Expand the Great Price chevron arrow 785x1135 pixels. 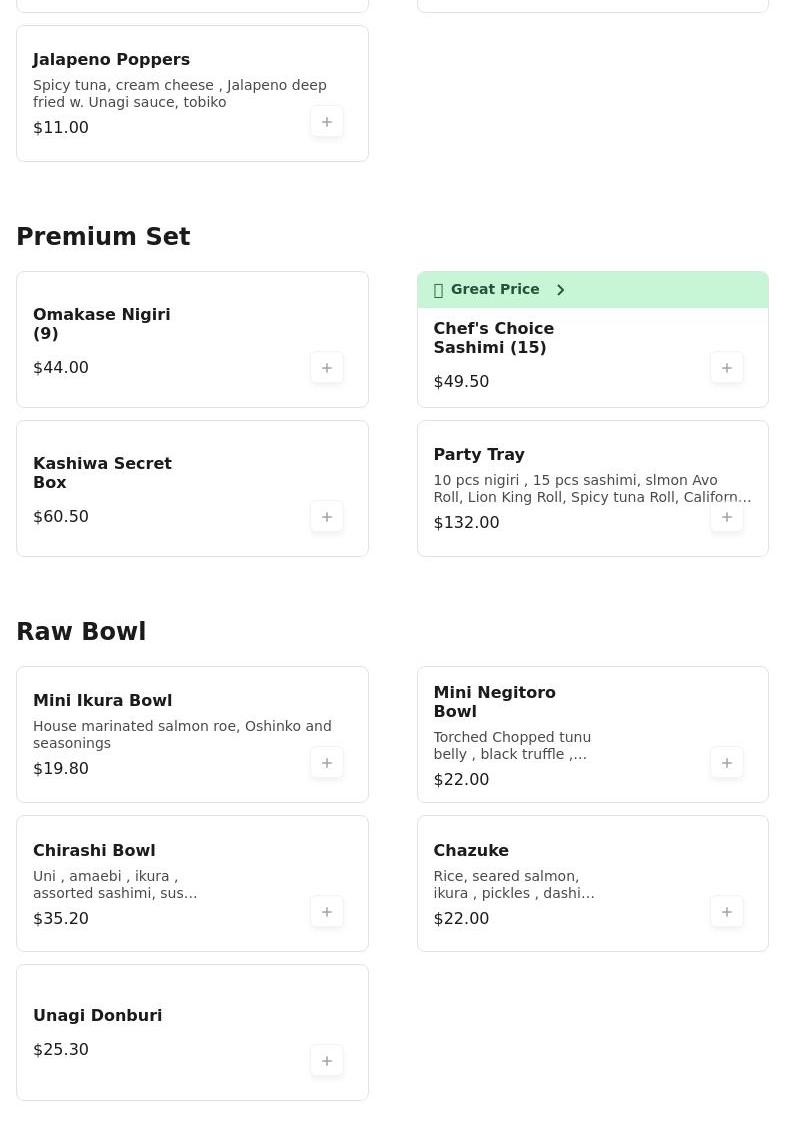[x=561, y=290]
